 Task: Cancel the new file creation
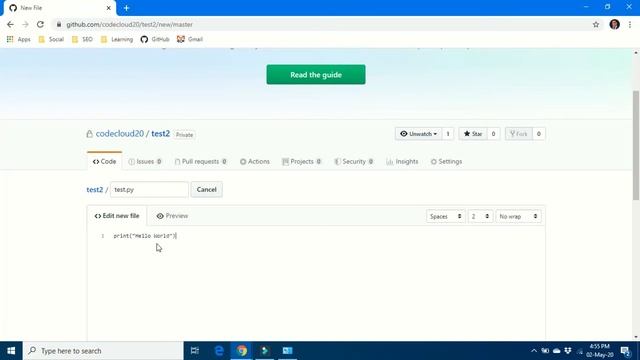click(x=207, y=190)
